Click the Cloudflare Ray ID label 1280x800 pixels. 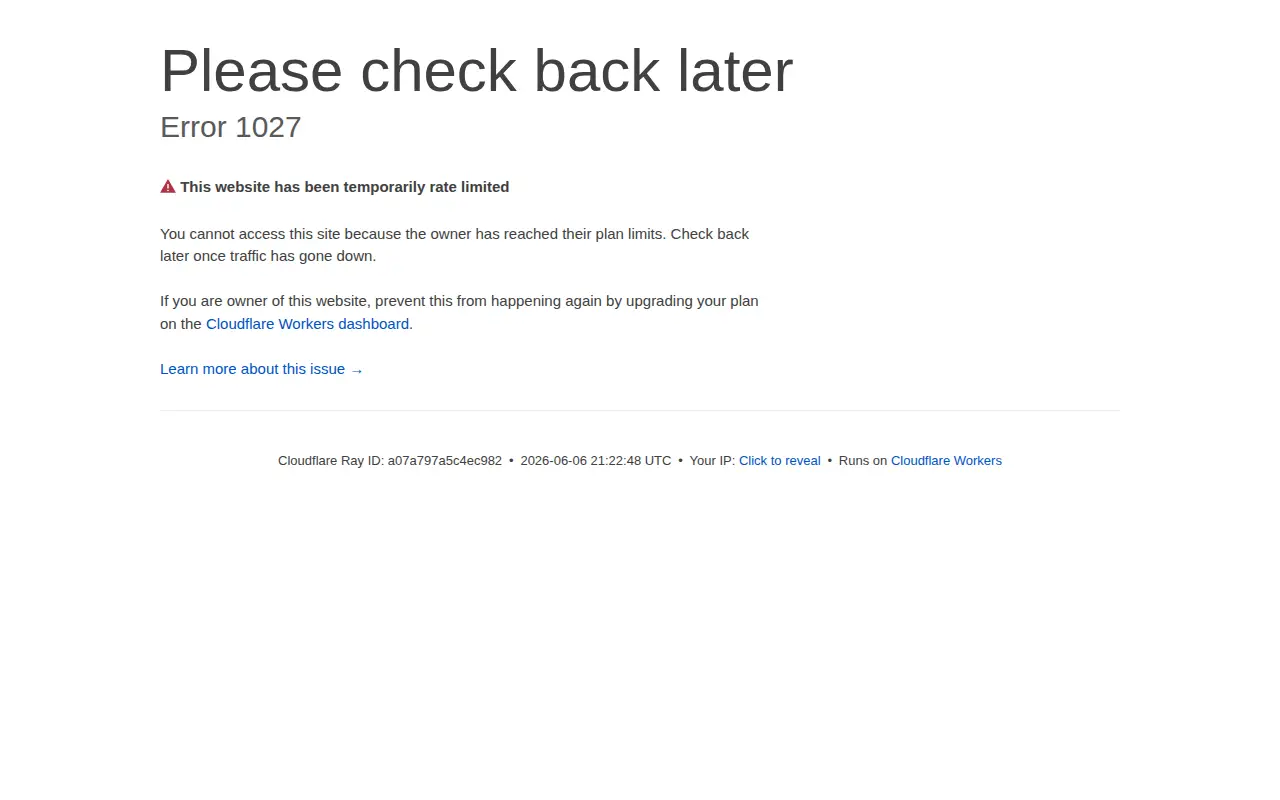point(331,461)
